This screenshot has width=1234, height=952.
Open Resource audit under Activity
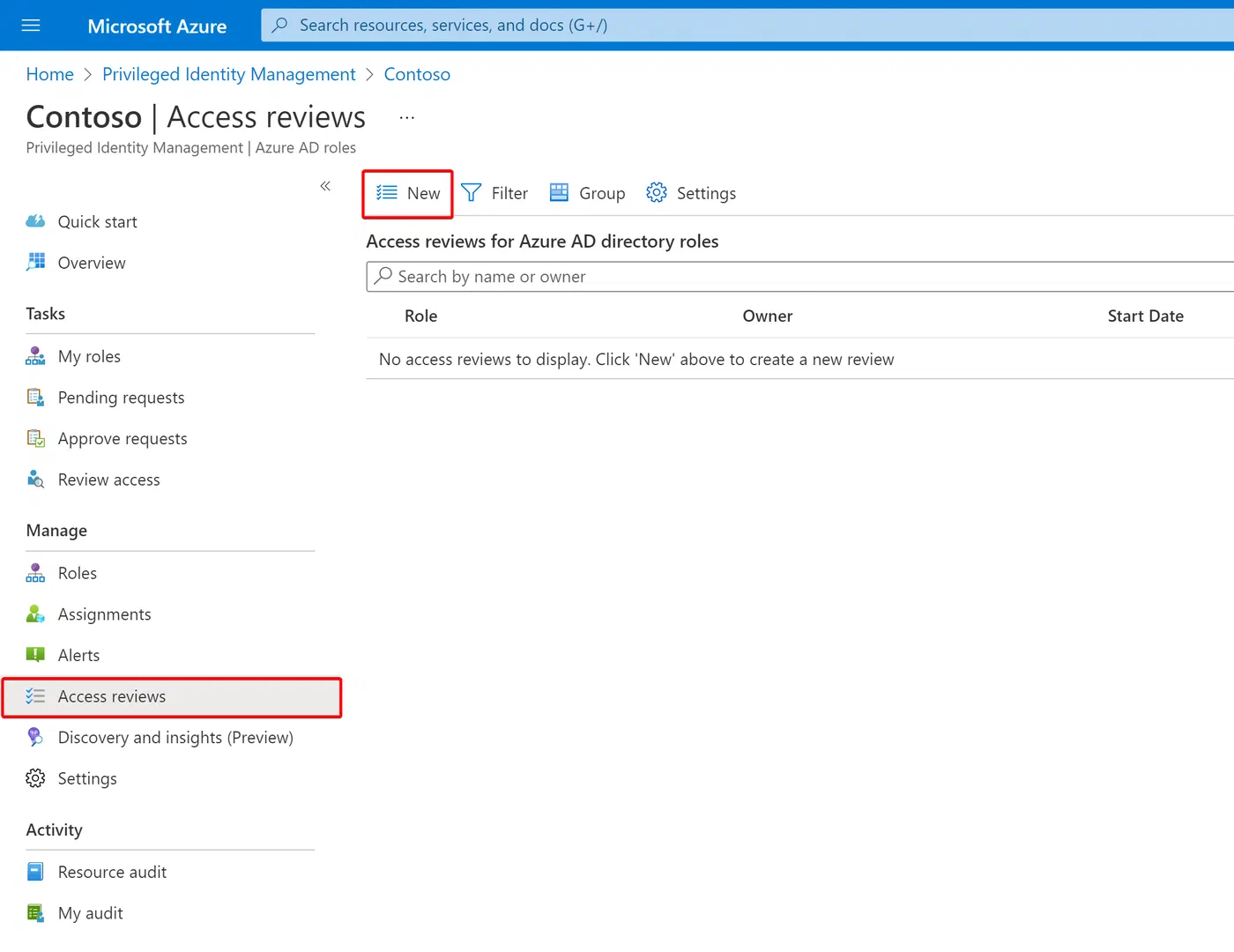[x=112, y=872]
